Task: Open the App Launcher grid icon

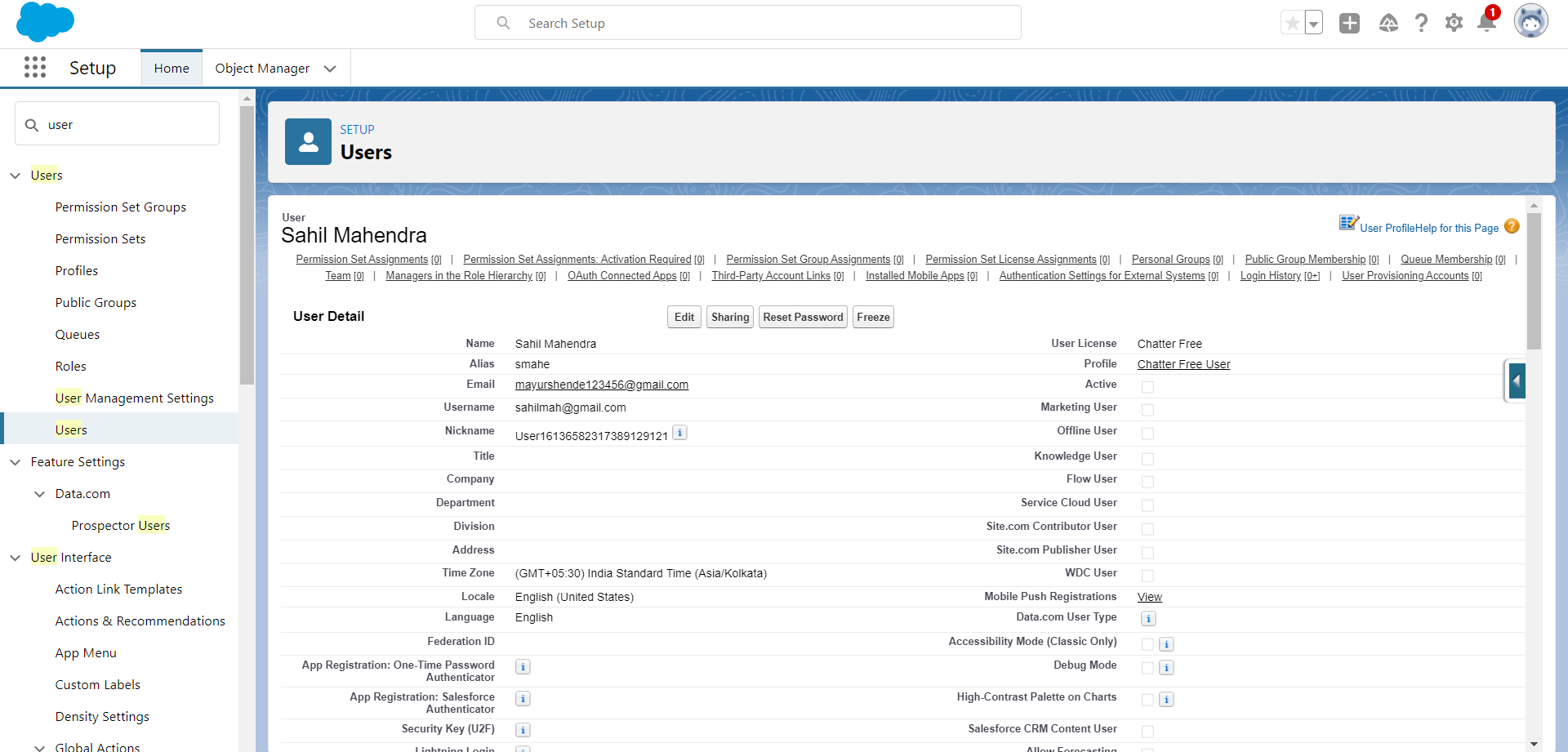Action: pos(35,68)
